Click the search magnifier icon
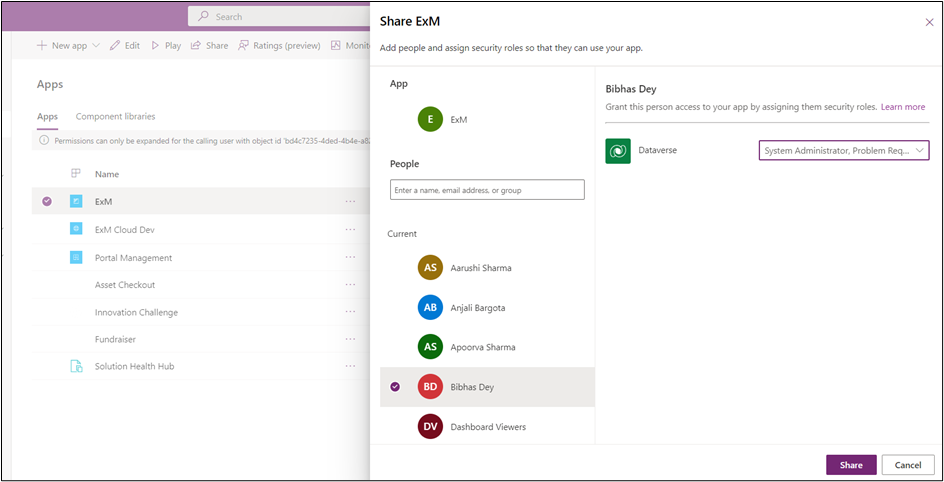 205,17
